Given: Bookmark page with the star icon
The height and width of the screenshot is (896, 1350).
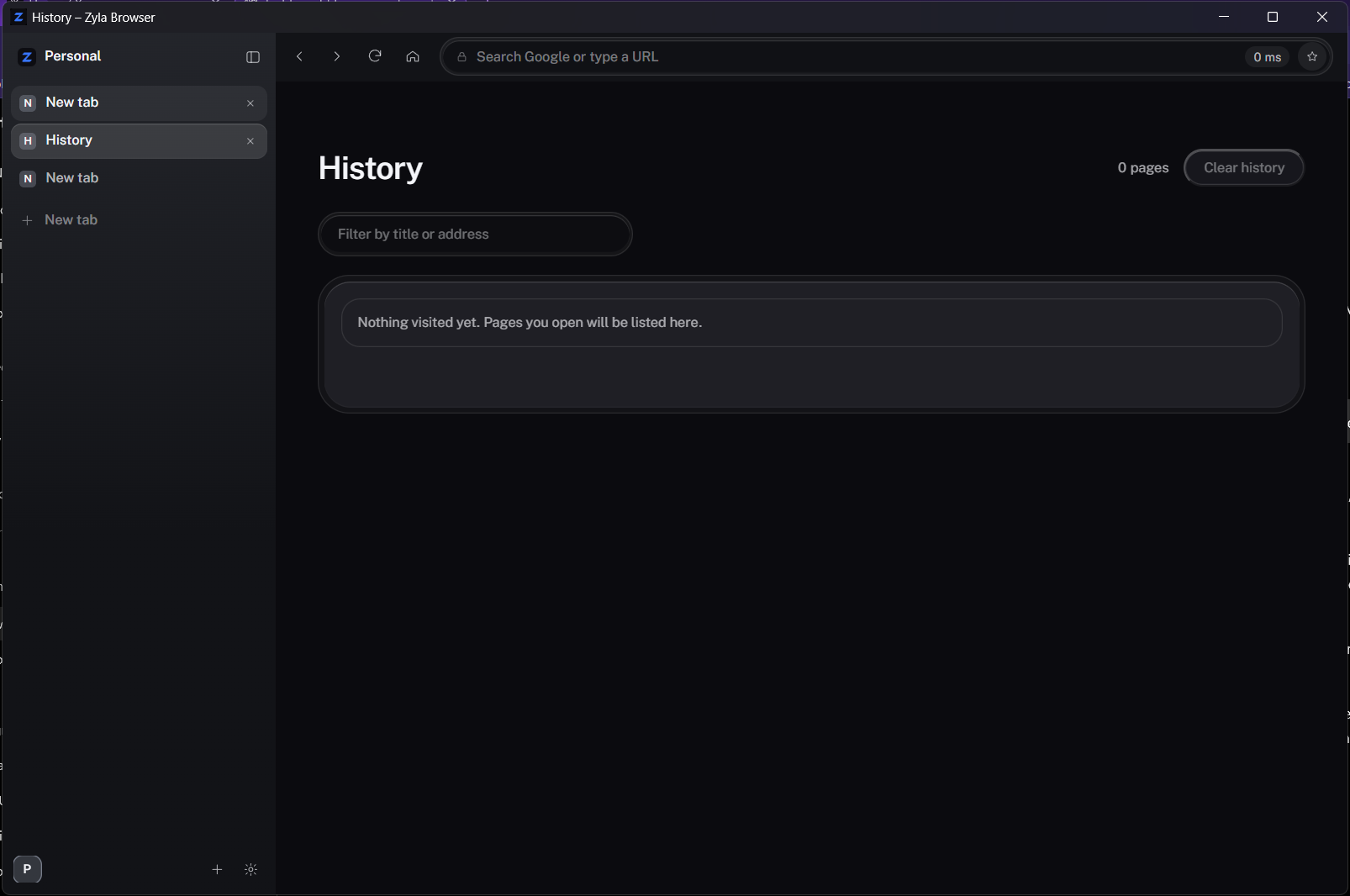Looking at the screenshot, I should (1312, 56).
